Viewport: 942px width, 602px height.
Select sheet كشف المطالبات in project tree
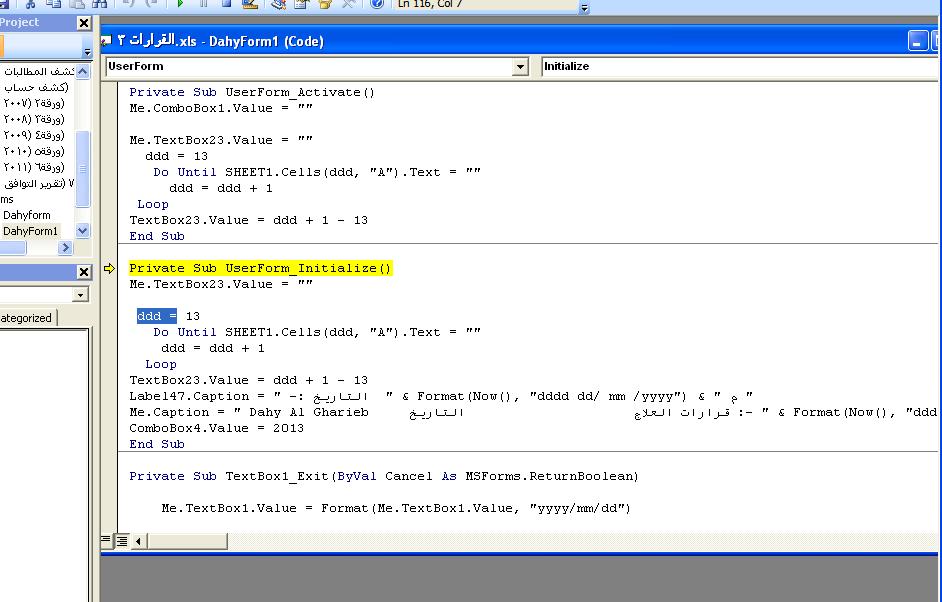tap(38, 71)
